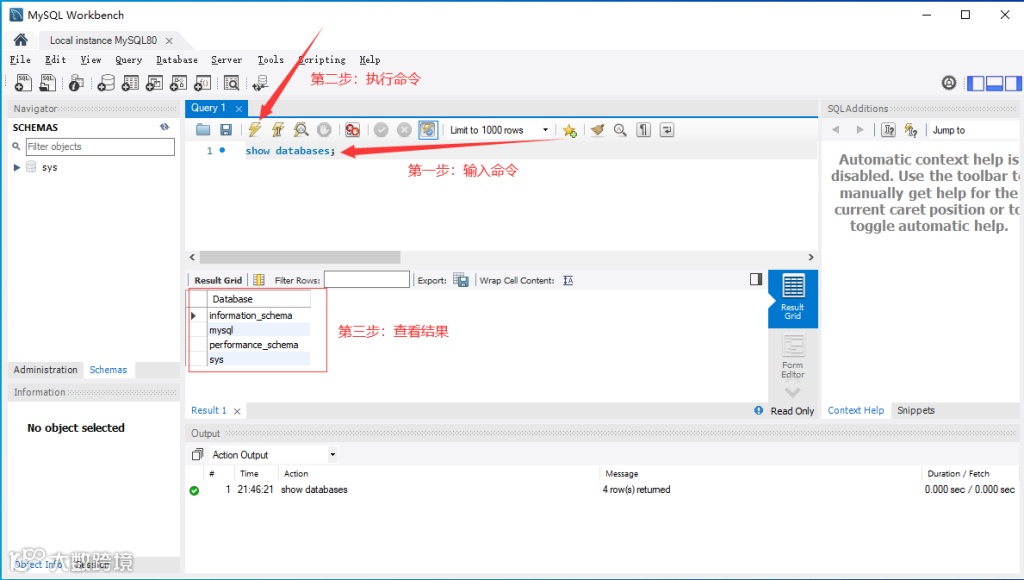Open SQL script file in new tab

pos(47,83)
